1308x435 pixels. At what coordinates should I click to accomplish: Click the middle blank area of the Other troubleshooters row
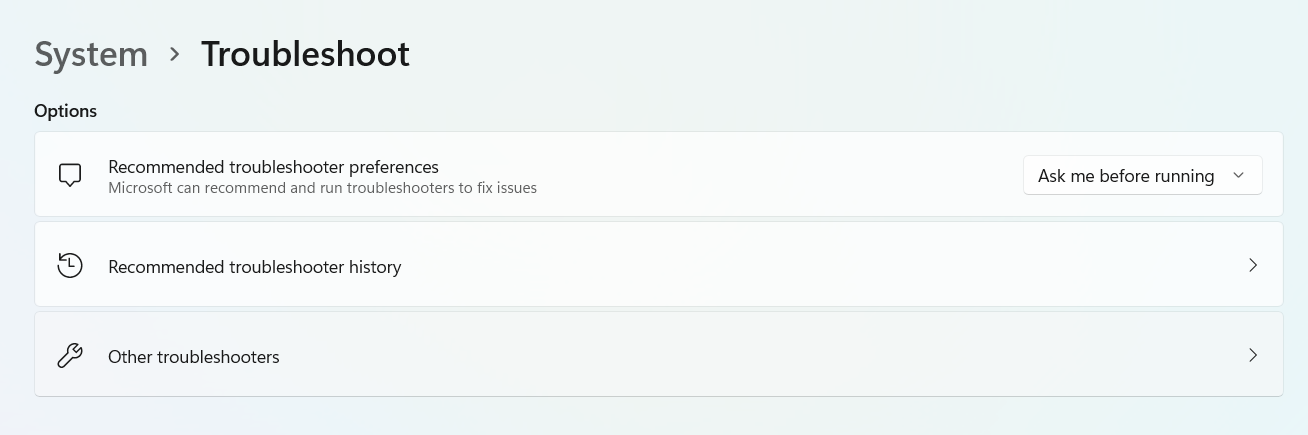(x=750, y=356)
